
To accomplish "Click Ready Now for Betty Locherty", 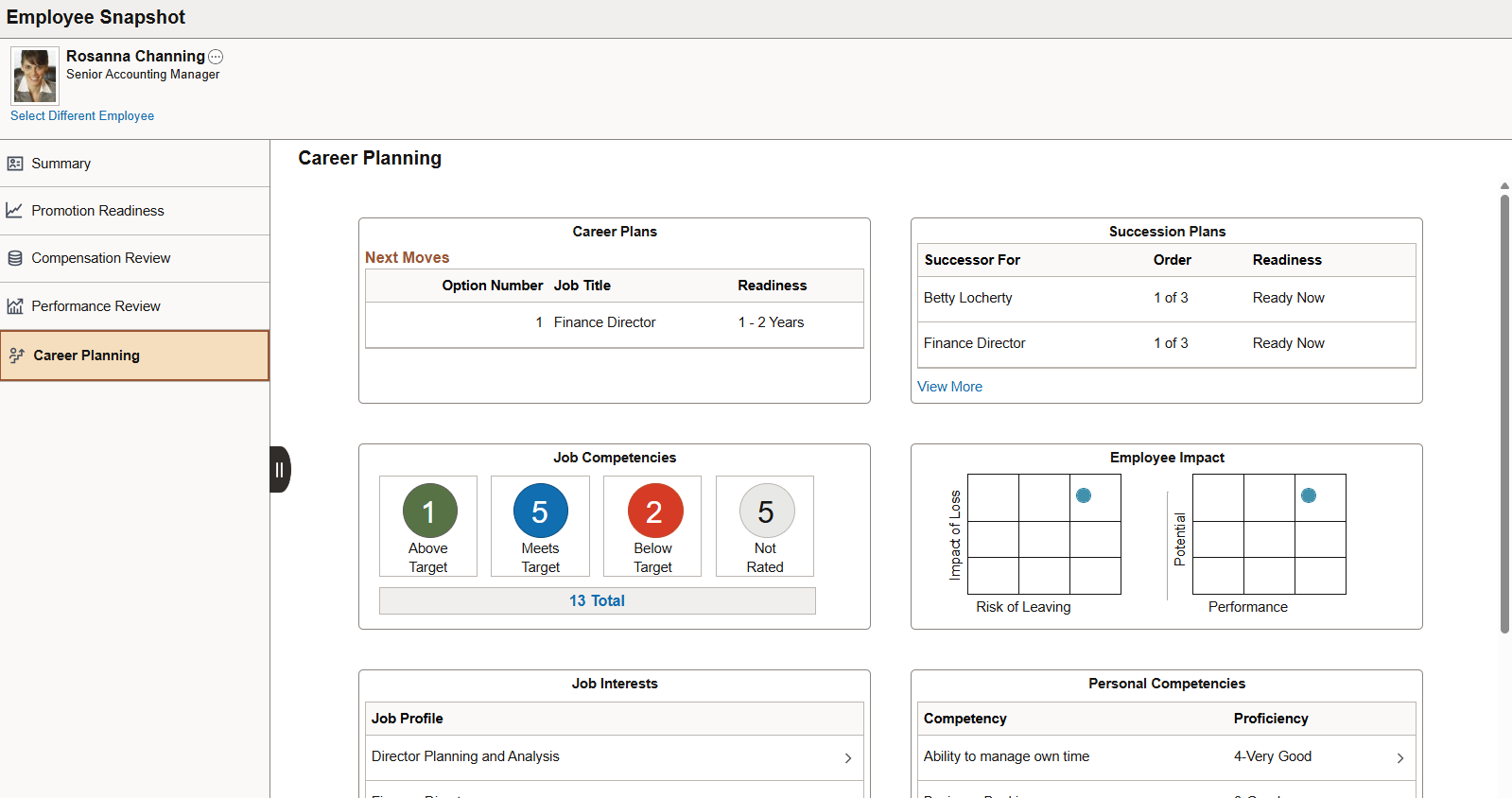I will (x=1288, y=298).
